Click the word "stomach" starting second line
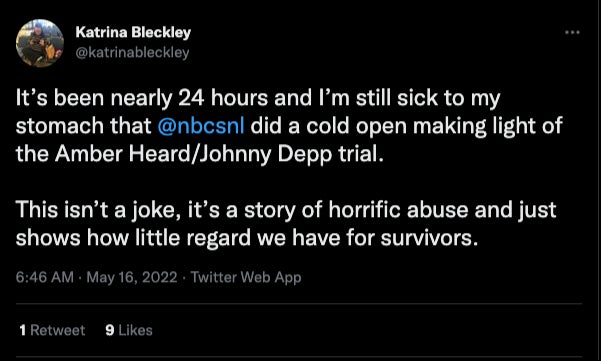The height and width of the screenshot is (361, 601). tap(60, 126)
